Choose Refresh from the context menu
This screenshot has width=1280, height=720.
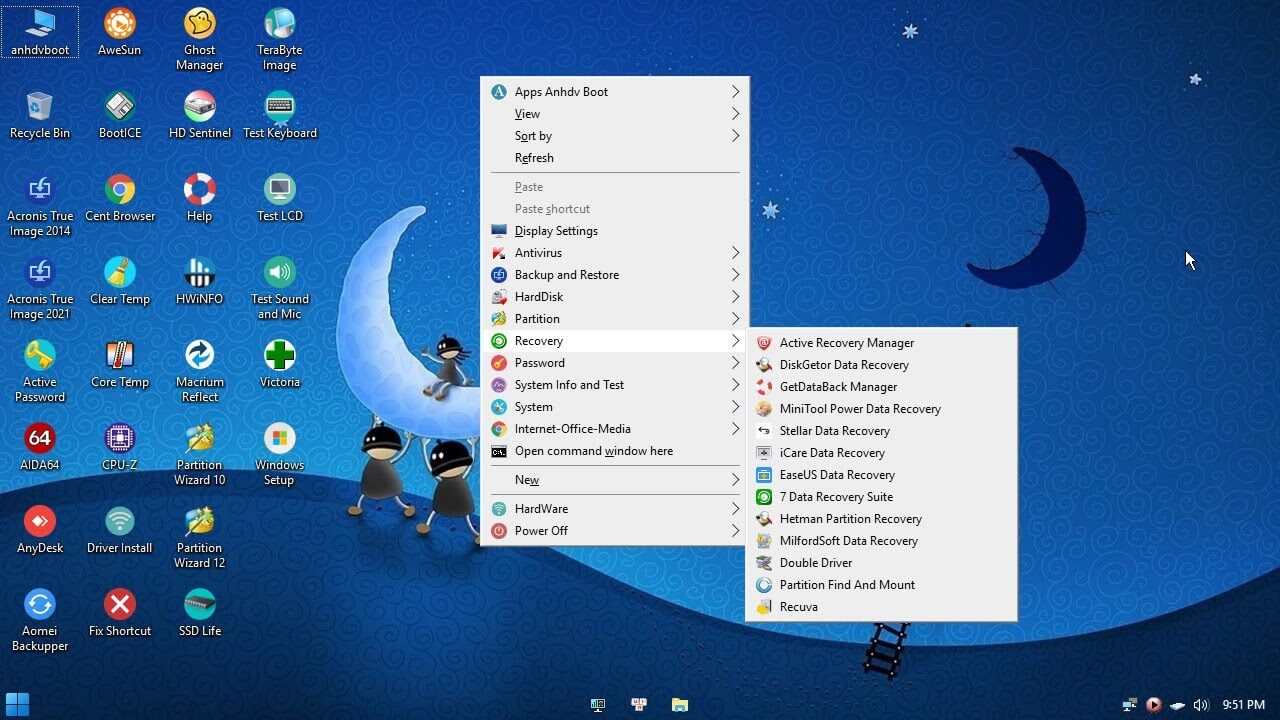click(615, 158)
